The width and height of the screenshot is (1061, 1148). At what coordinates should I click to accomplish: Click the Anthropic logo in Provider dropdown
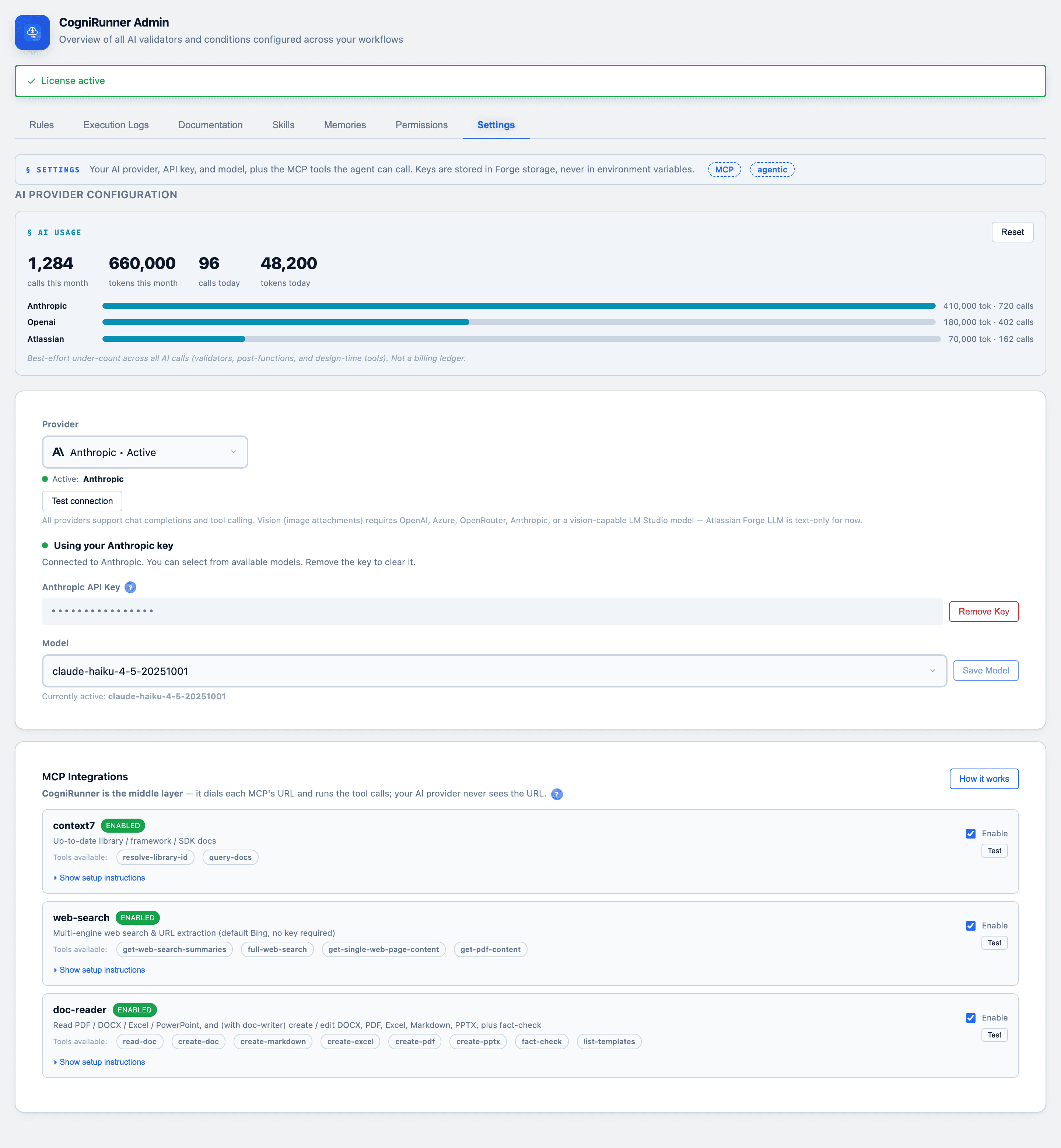(58, 452)
